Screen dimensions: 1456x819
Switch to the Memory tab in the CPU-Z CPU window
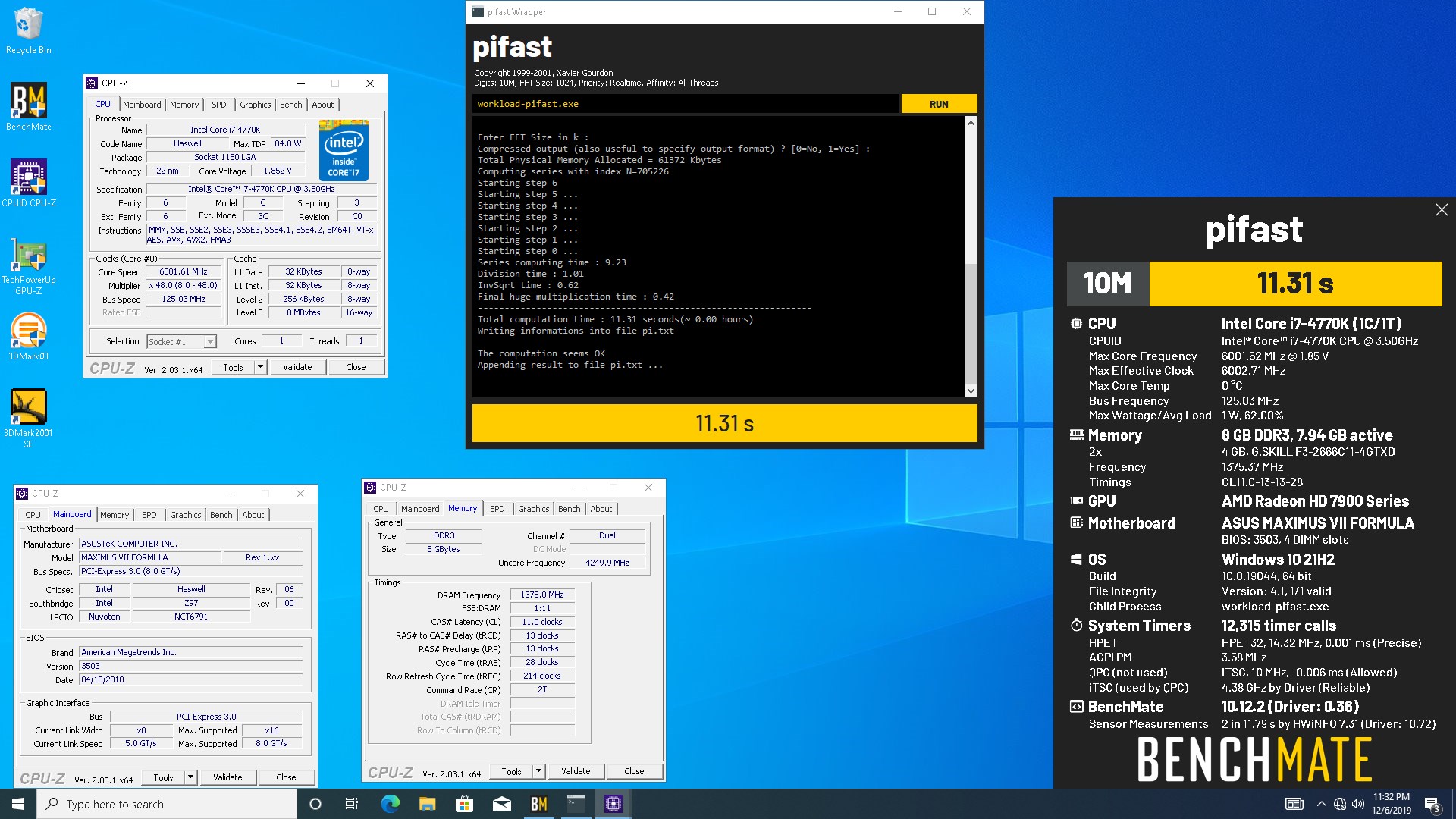(x=184, y=105)
